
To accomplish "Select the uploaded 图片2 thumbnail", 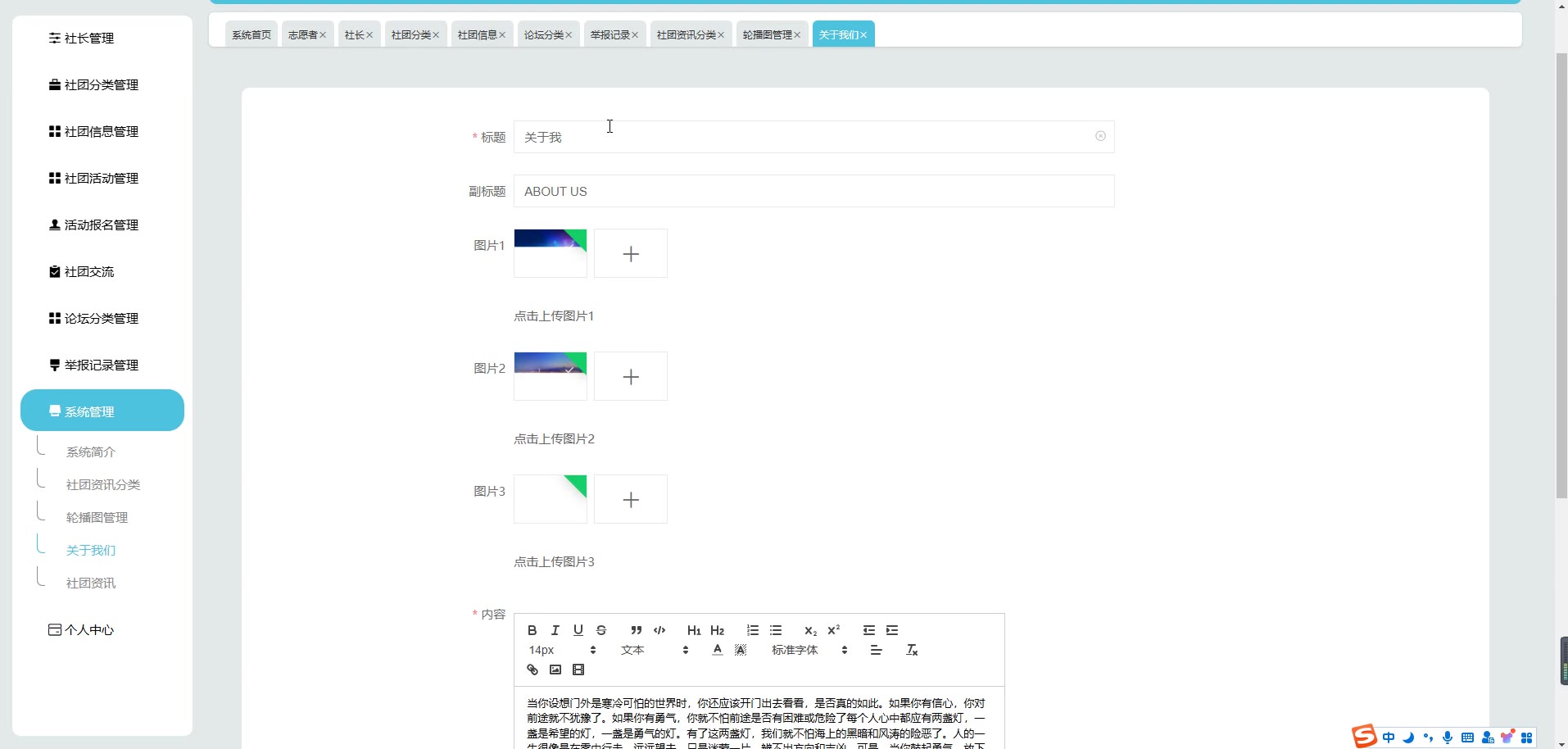I will [551, 376].
